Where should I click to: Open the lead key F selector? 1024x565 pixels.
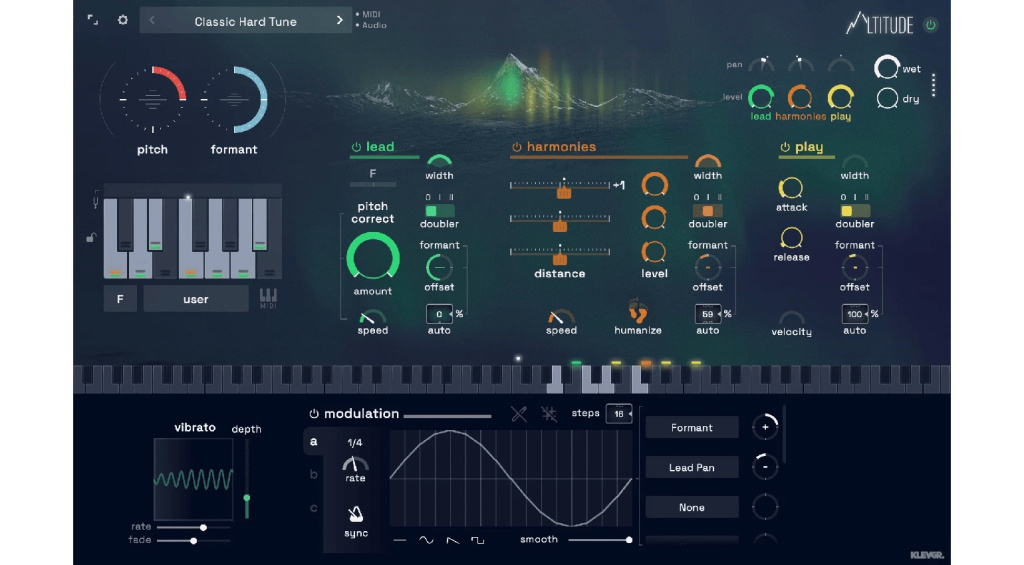373,174
